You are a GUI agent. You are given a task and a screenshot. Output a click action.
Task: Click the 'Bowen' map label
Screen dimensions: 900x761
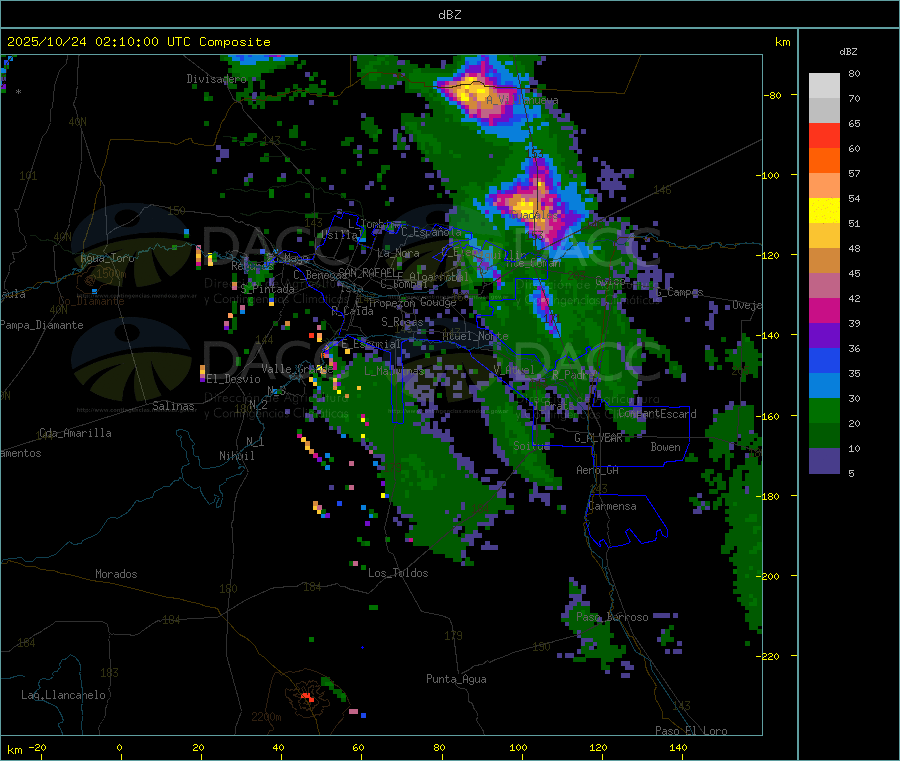pos(666,447)
